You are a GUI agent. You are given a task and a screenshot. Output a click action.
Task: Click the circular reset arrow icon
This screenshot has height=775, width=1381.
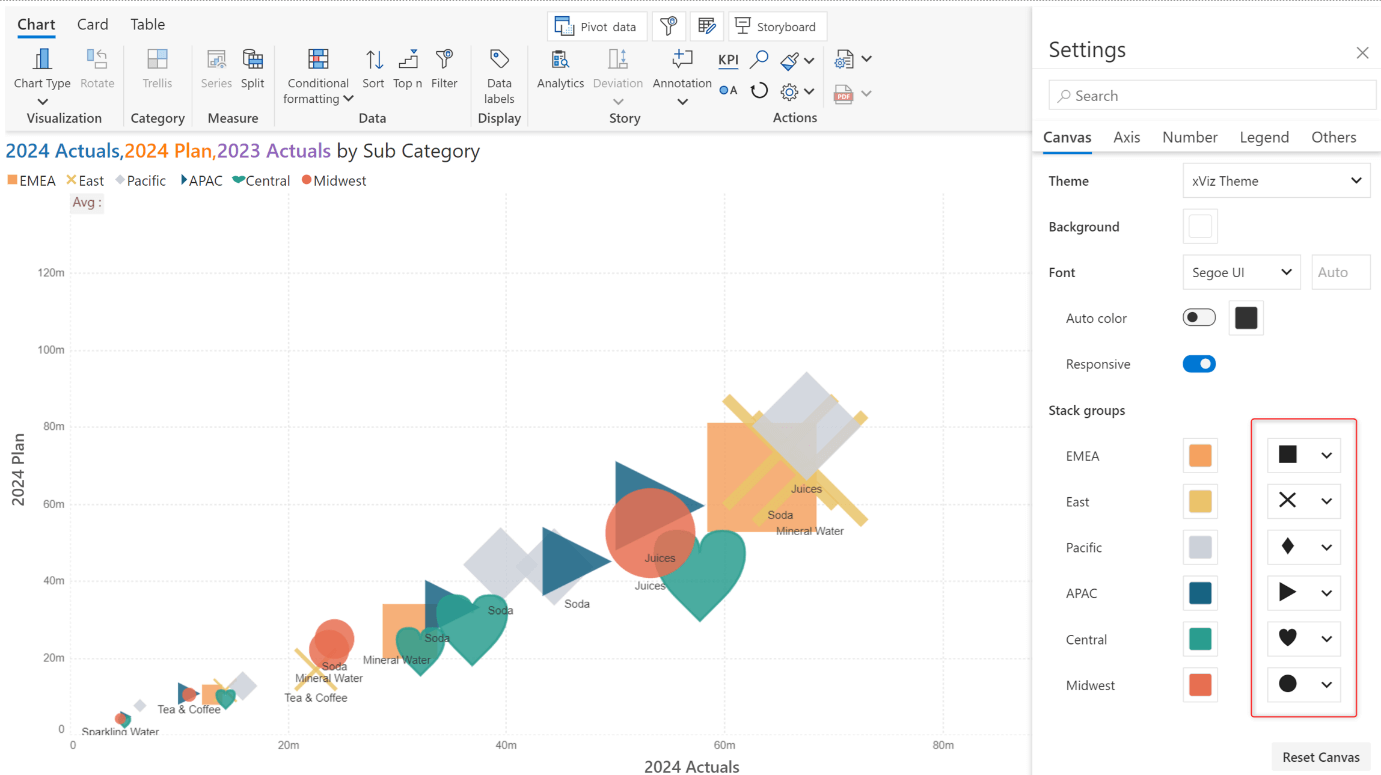[x=759, y=91]
